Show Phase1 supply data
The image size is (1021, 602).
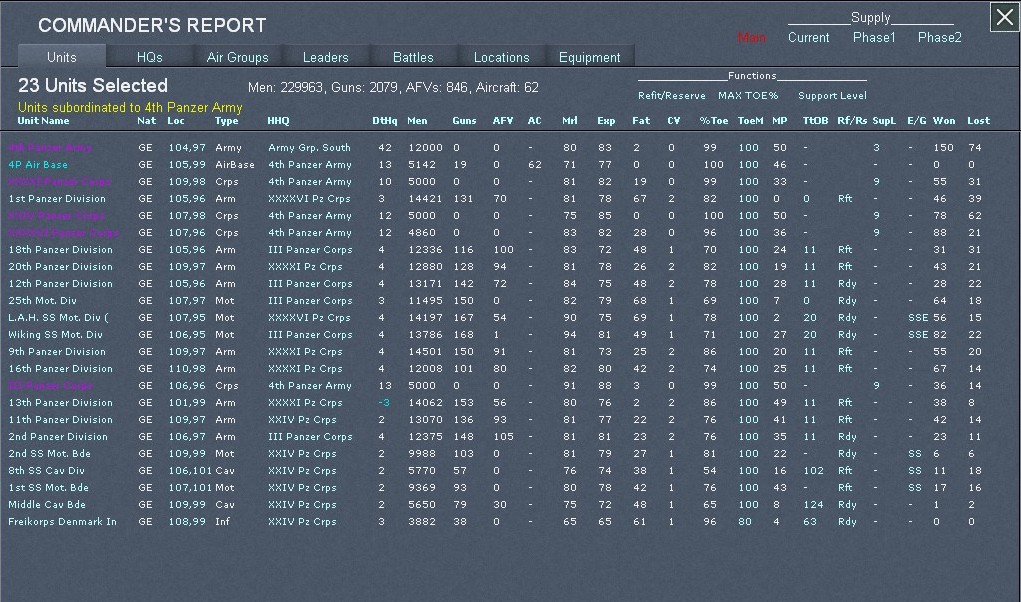[x=874, y=38]
